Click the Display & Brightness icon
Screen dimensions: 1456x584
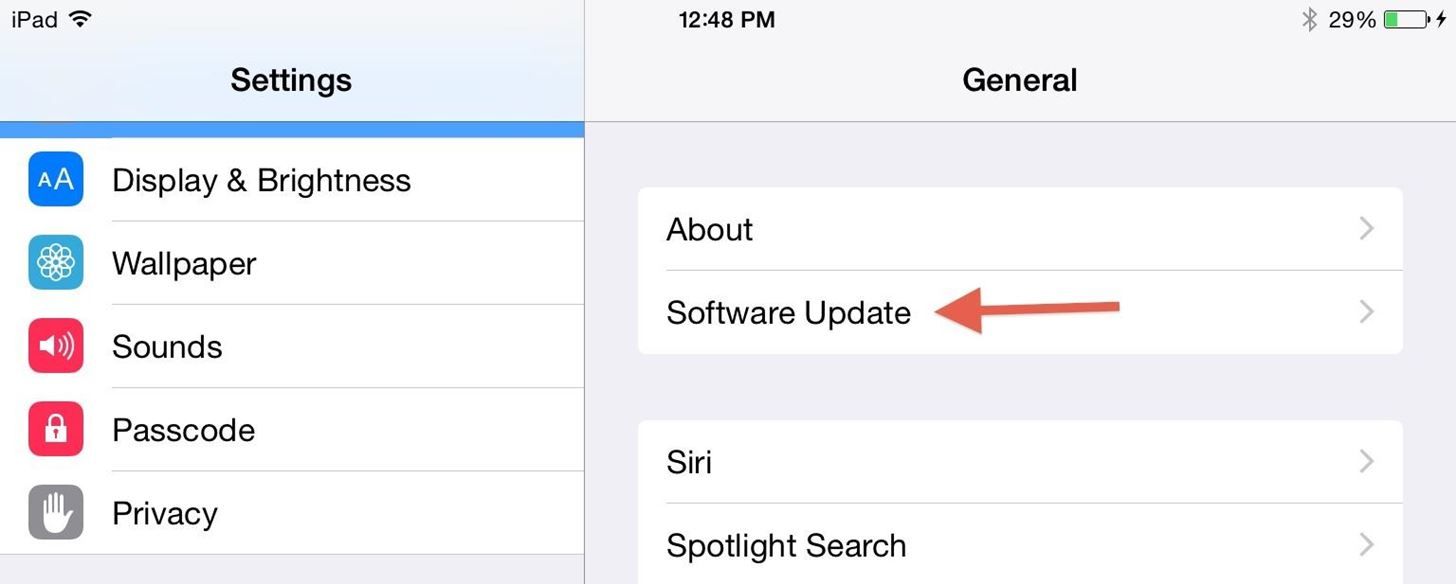point(55,179)
